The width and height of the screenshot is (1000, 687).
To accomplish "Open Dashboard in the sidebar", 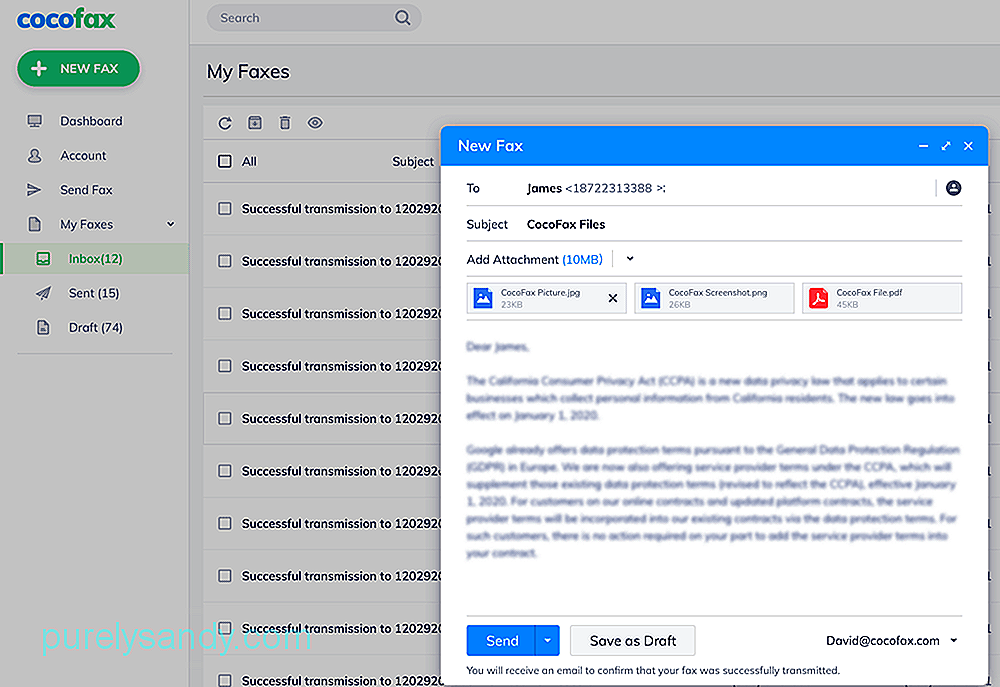I will (91, 121).
